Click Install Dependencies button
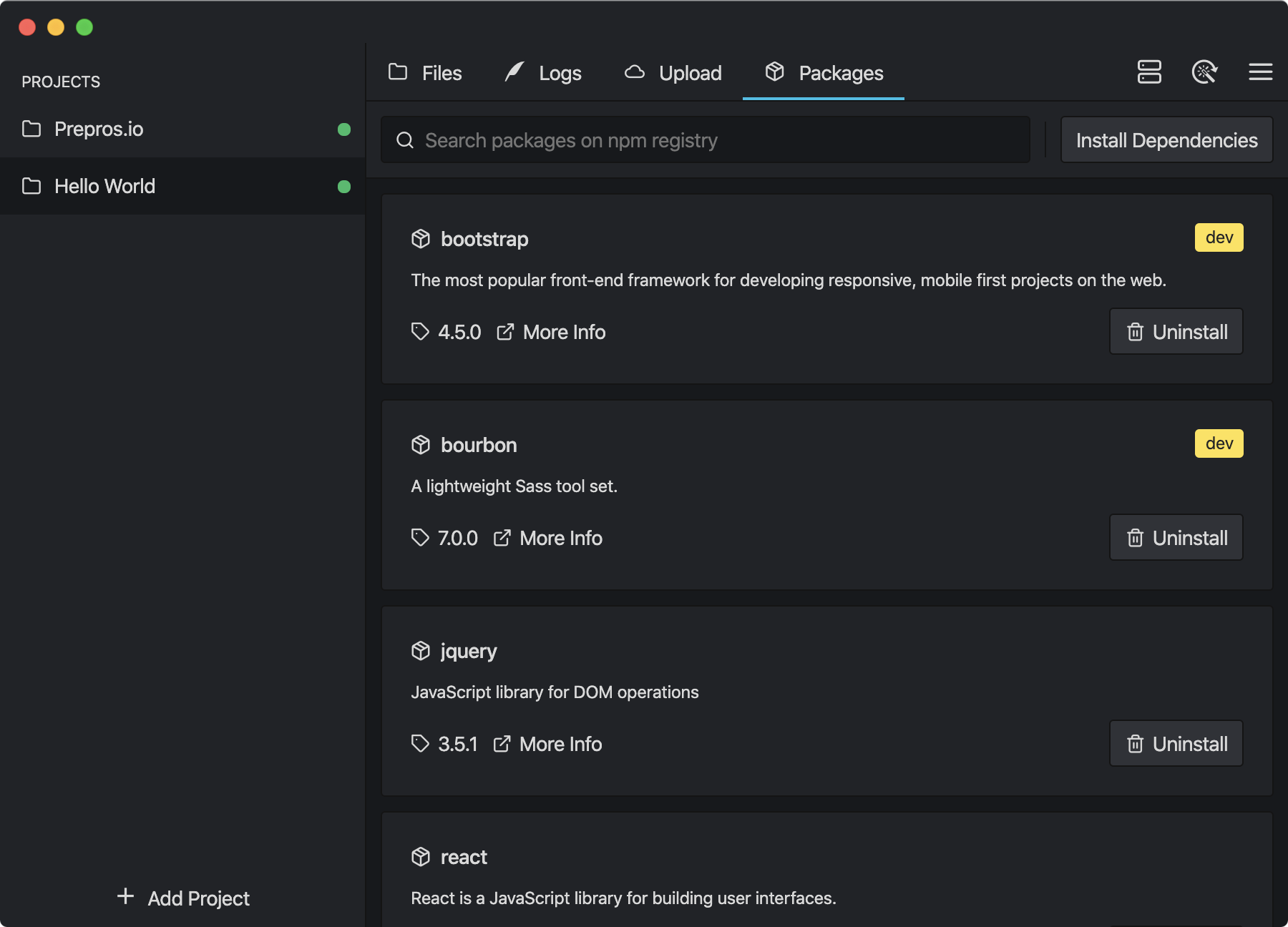The height and width of the screenshot is (927, 1288). (1166, 140)
